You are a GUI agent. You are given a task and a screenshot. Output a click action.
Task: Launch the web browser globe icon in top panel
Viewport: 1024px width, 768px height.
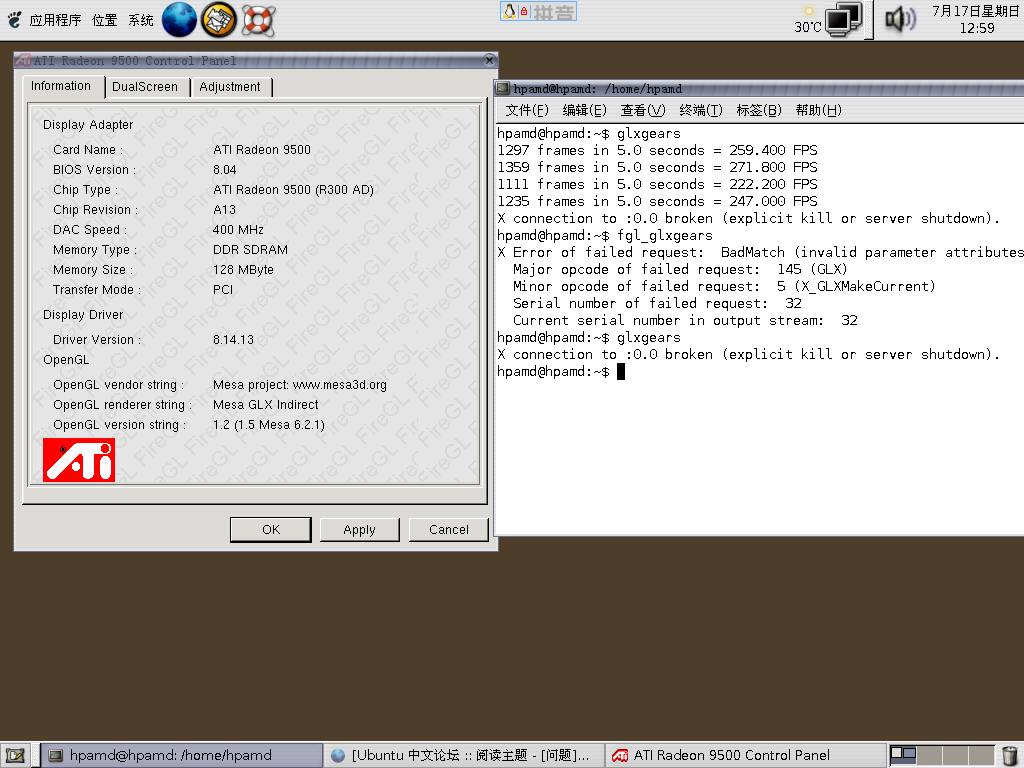[x=179, y=20]
